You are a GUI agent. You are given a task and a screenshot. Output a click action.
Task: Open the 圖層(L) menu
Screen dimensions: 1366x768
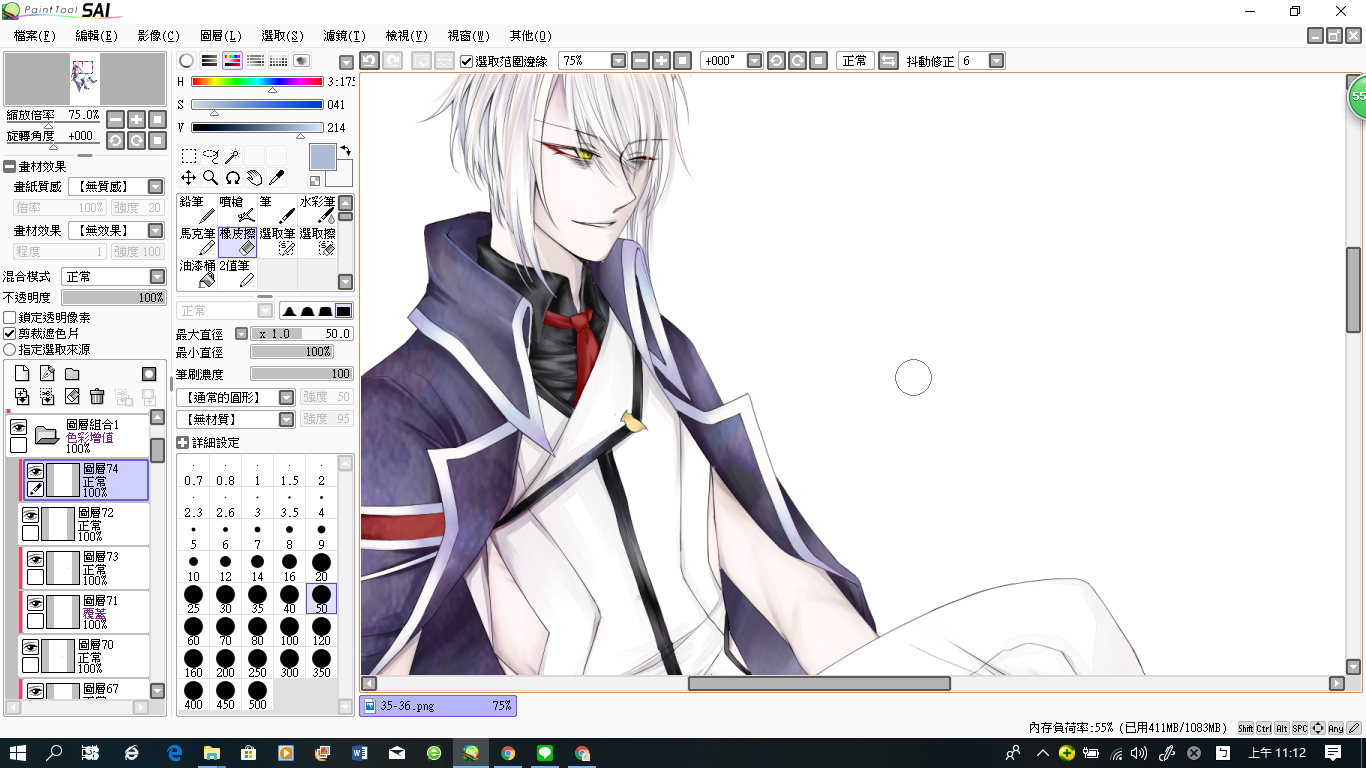[221, 35]
